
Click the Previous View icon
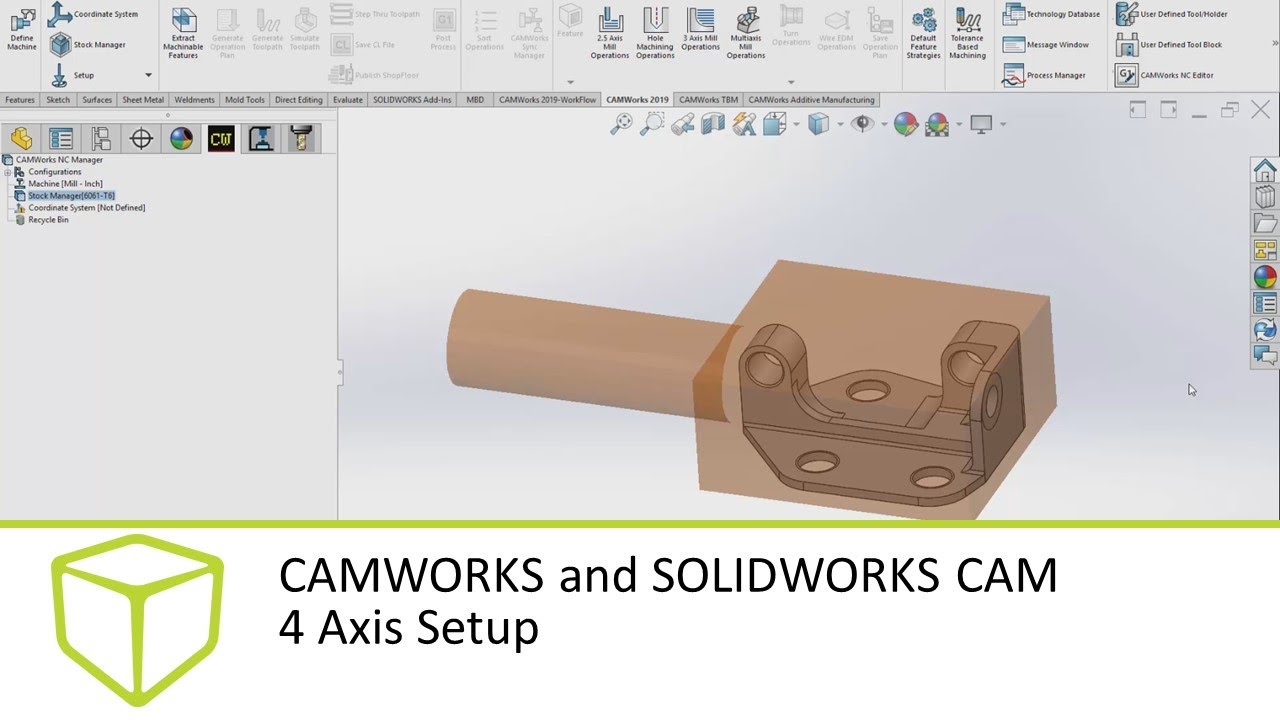click(683, 125)
